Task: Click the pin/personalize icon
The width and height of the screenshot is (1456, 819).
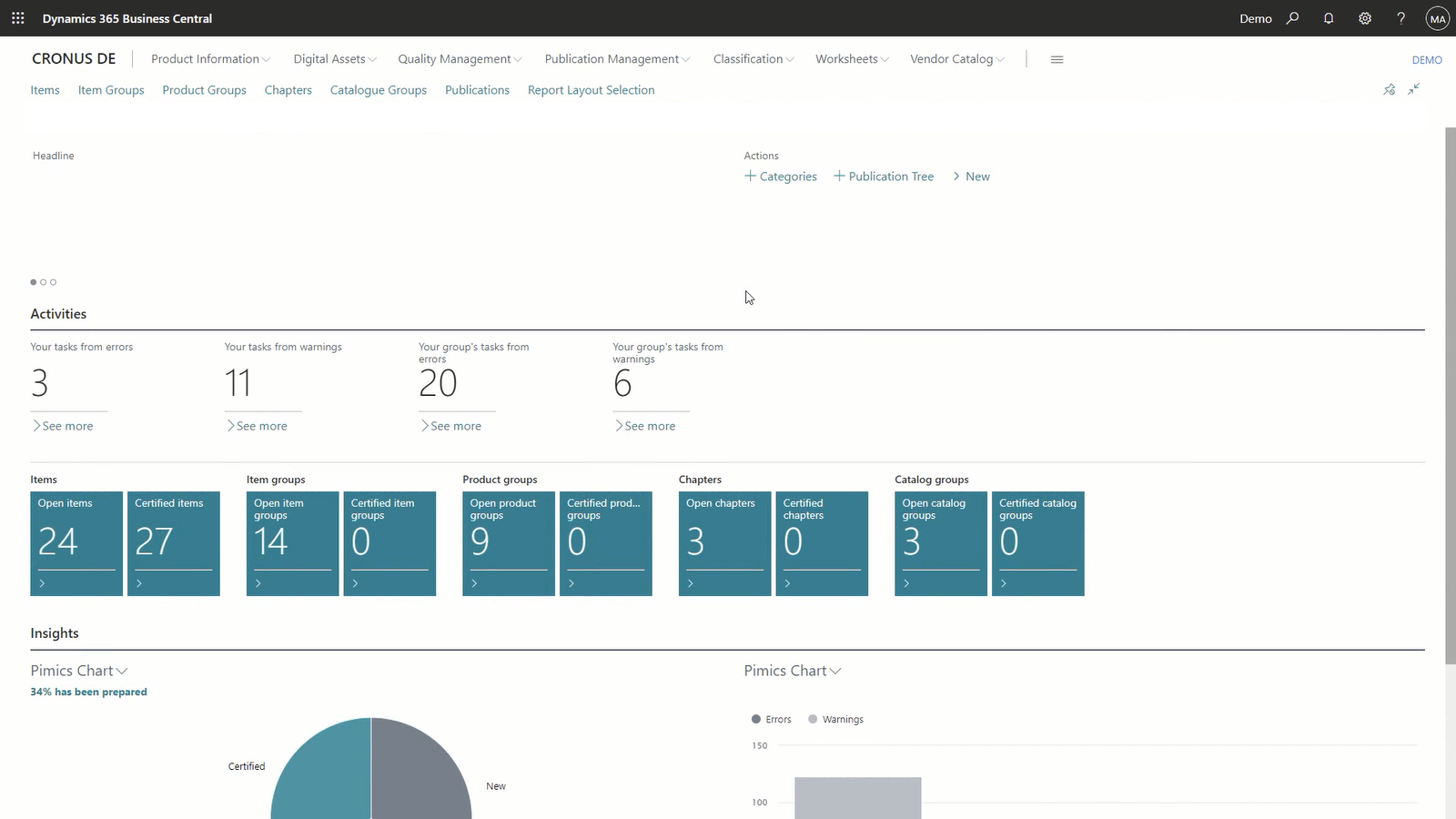Action: [1389, 89]
